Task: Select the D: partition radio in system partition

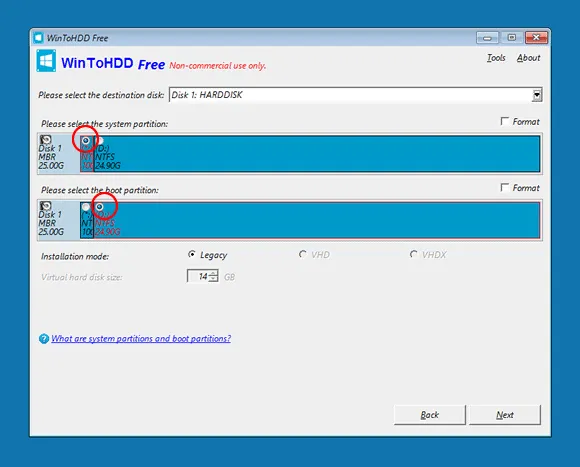Action: point(99,141)
